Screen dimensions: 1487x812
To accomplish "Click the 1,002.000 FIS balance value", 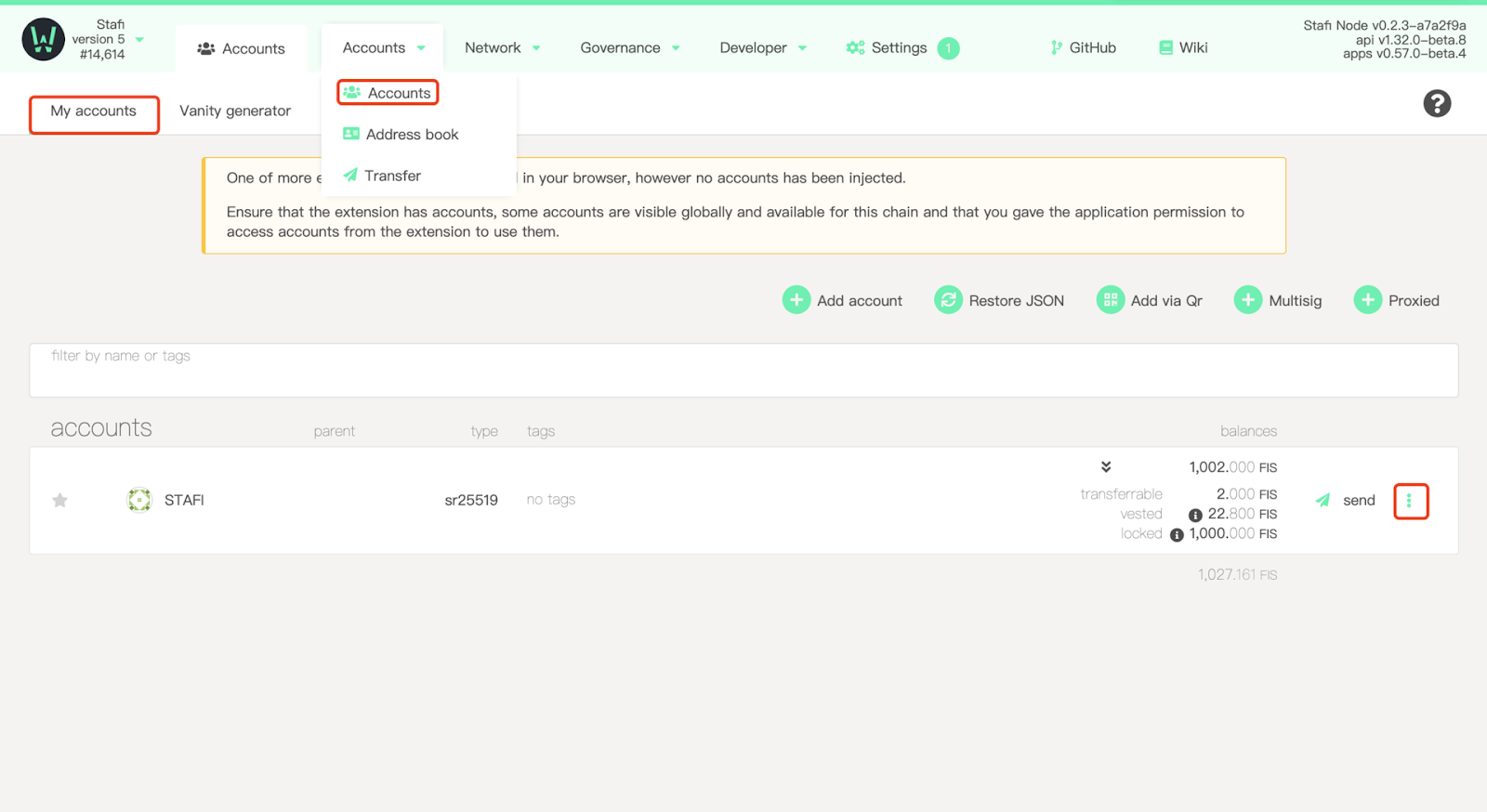I will [1233, 467].
